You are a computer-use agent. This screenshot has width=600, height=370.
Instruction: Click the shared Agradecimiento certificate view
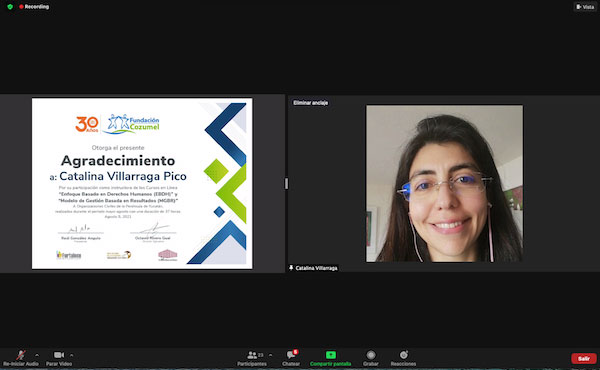pos(142,184)
